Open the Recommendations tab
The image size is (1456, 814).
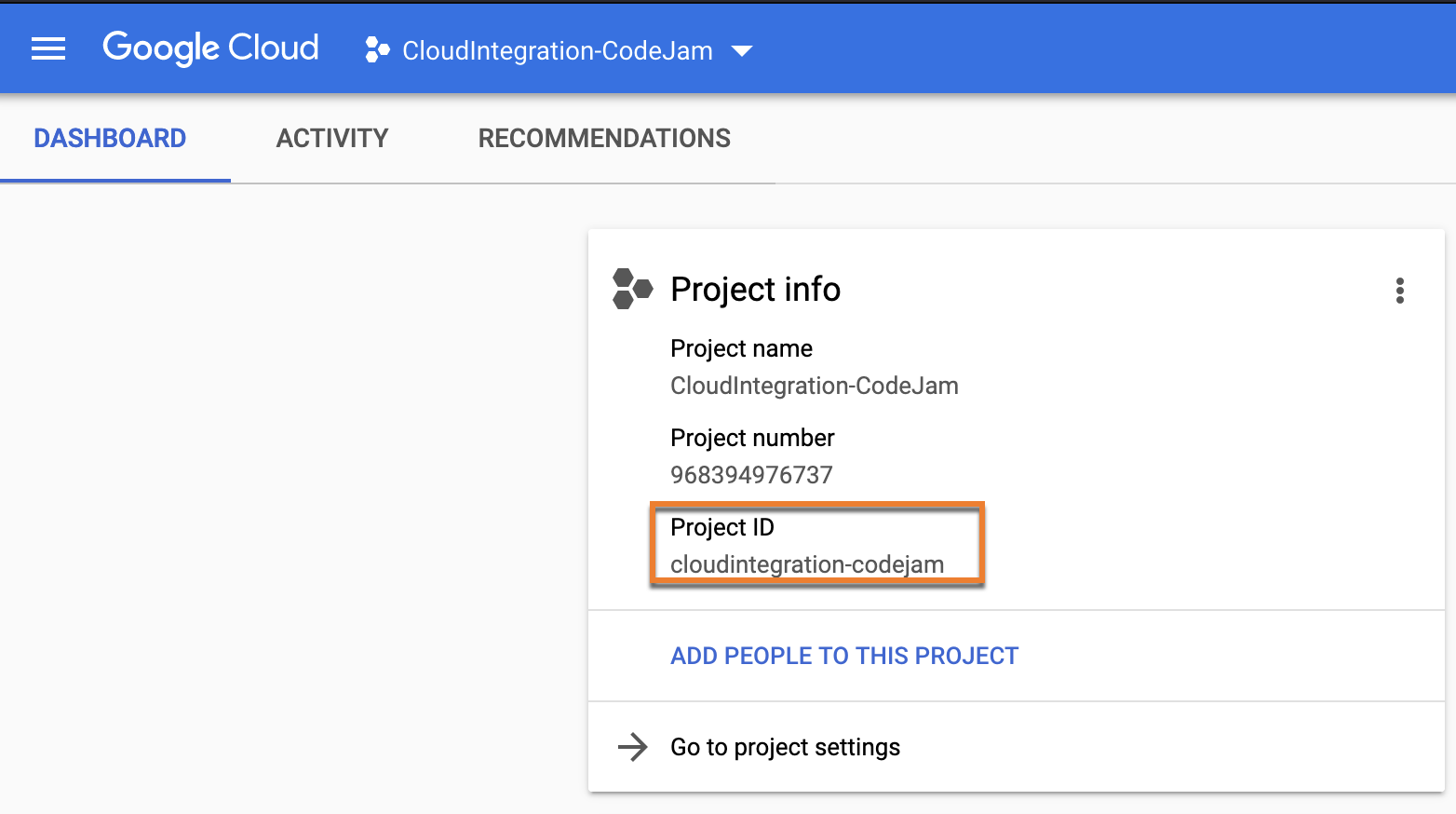point(604,138)
